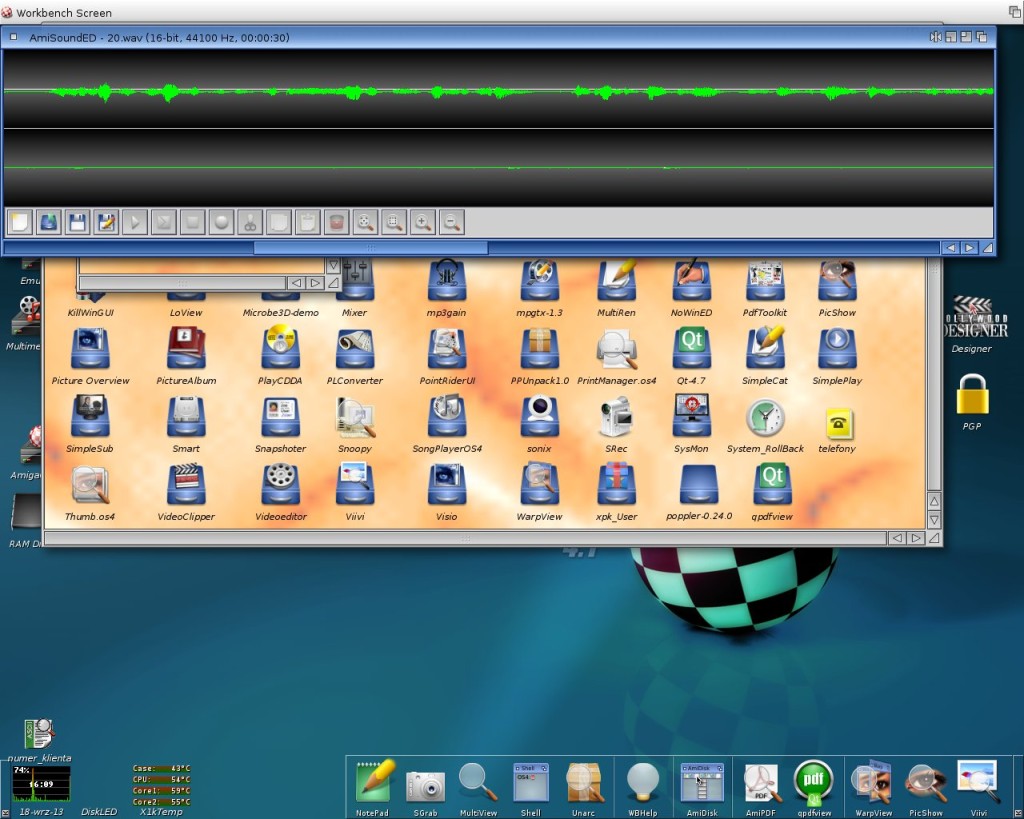The width and height of the screenshot is (1024, 819).
Task: Click the lower channel waveform track
Action: coord(498,168)
